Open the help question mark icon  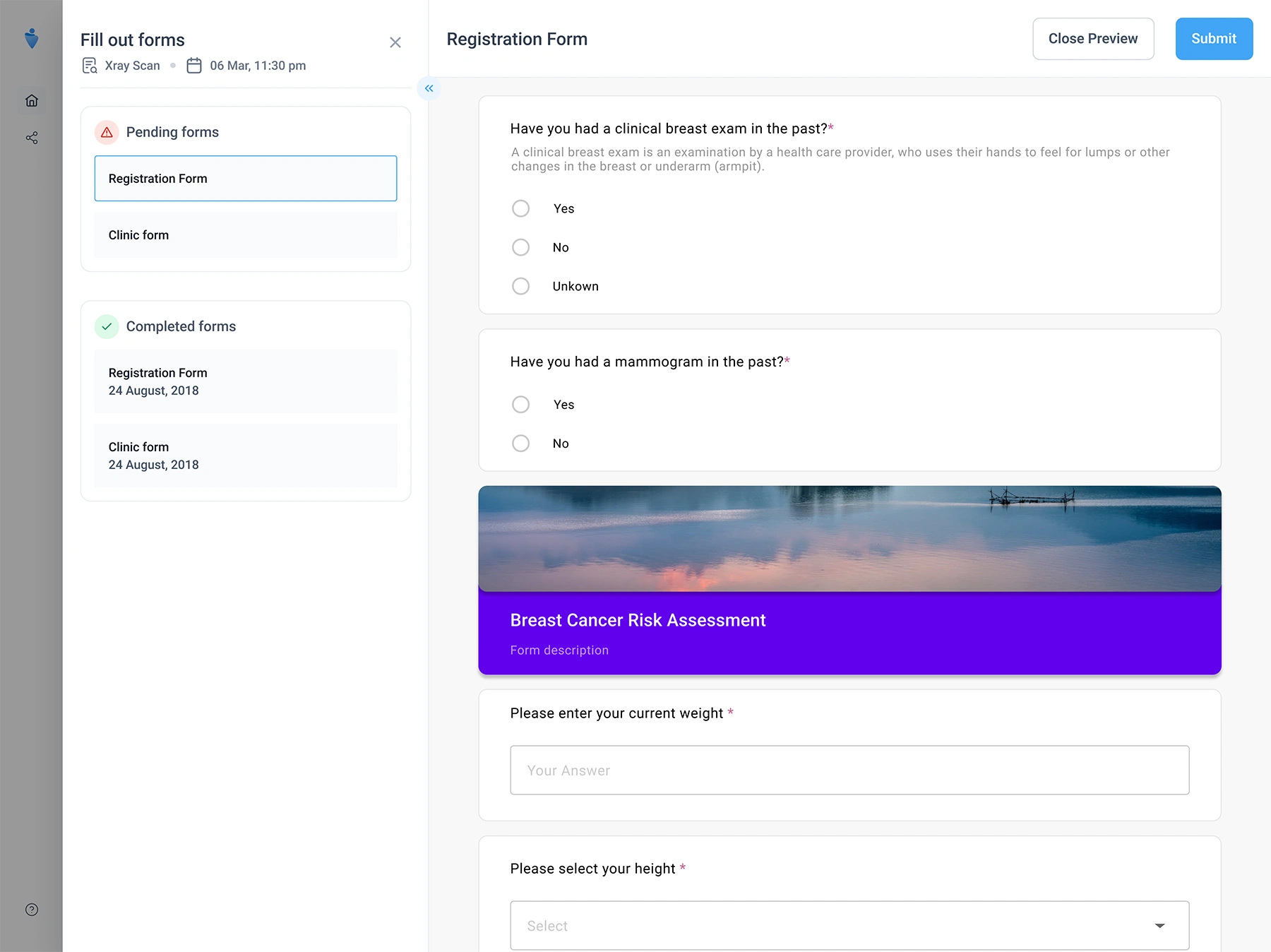(x=32, y=910)
